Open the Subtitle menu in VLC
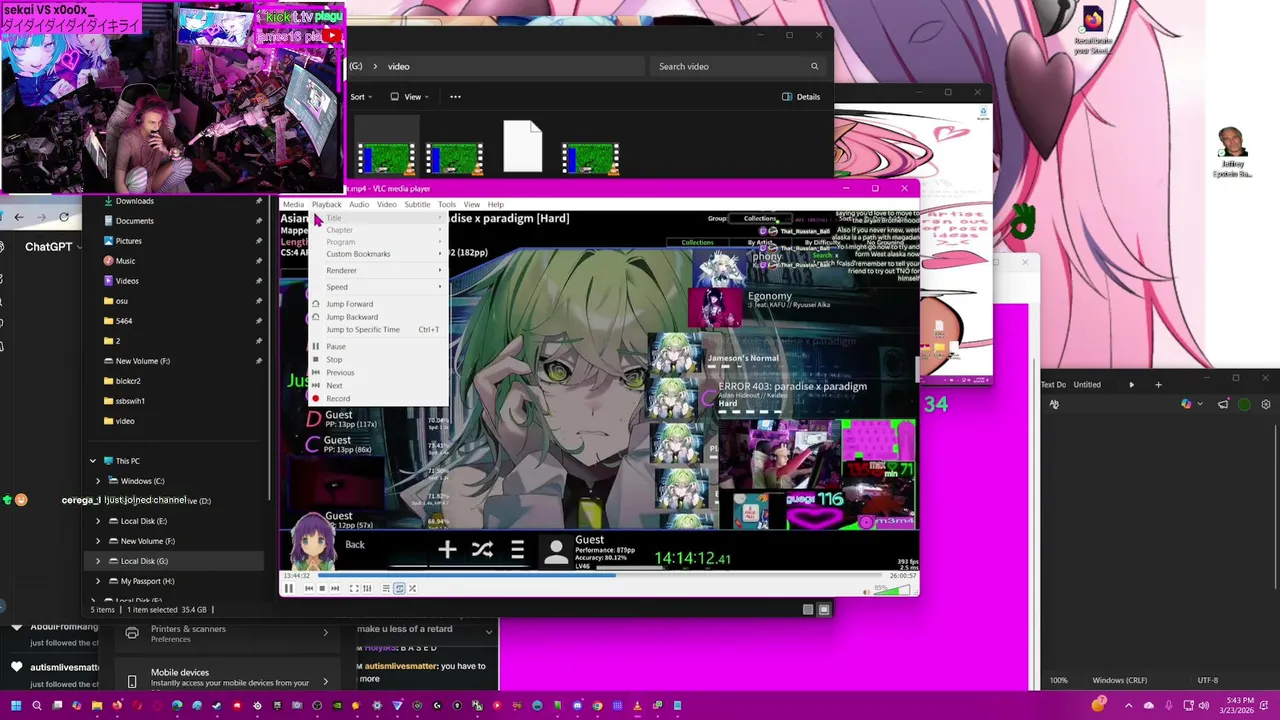Screen dimensions: 1280x720 point(417,204)
